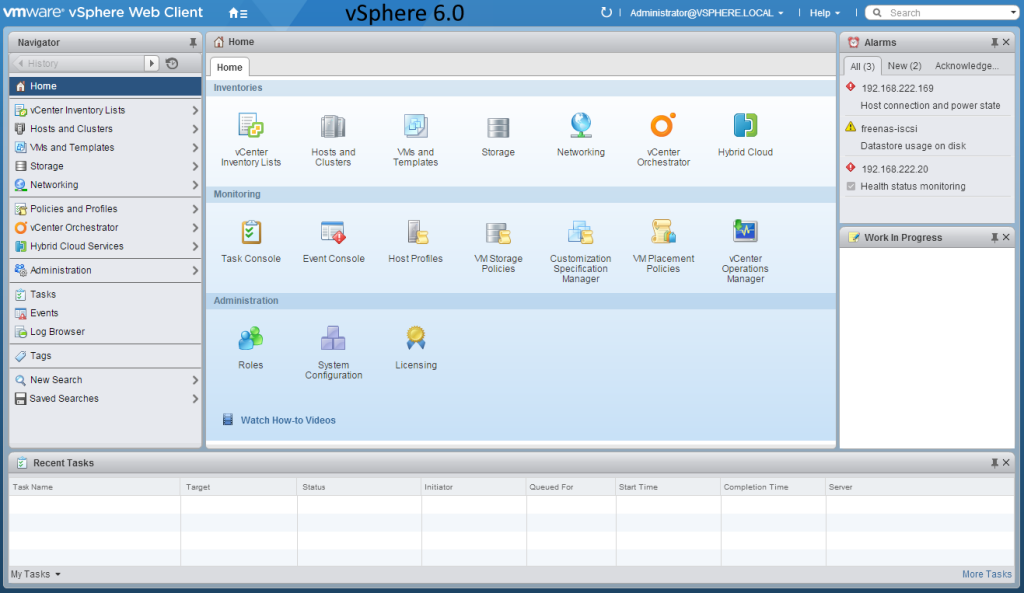
Task: Expand the vCenter Inventory Lists navigator entry
Action: [196, 109]
